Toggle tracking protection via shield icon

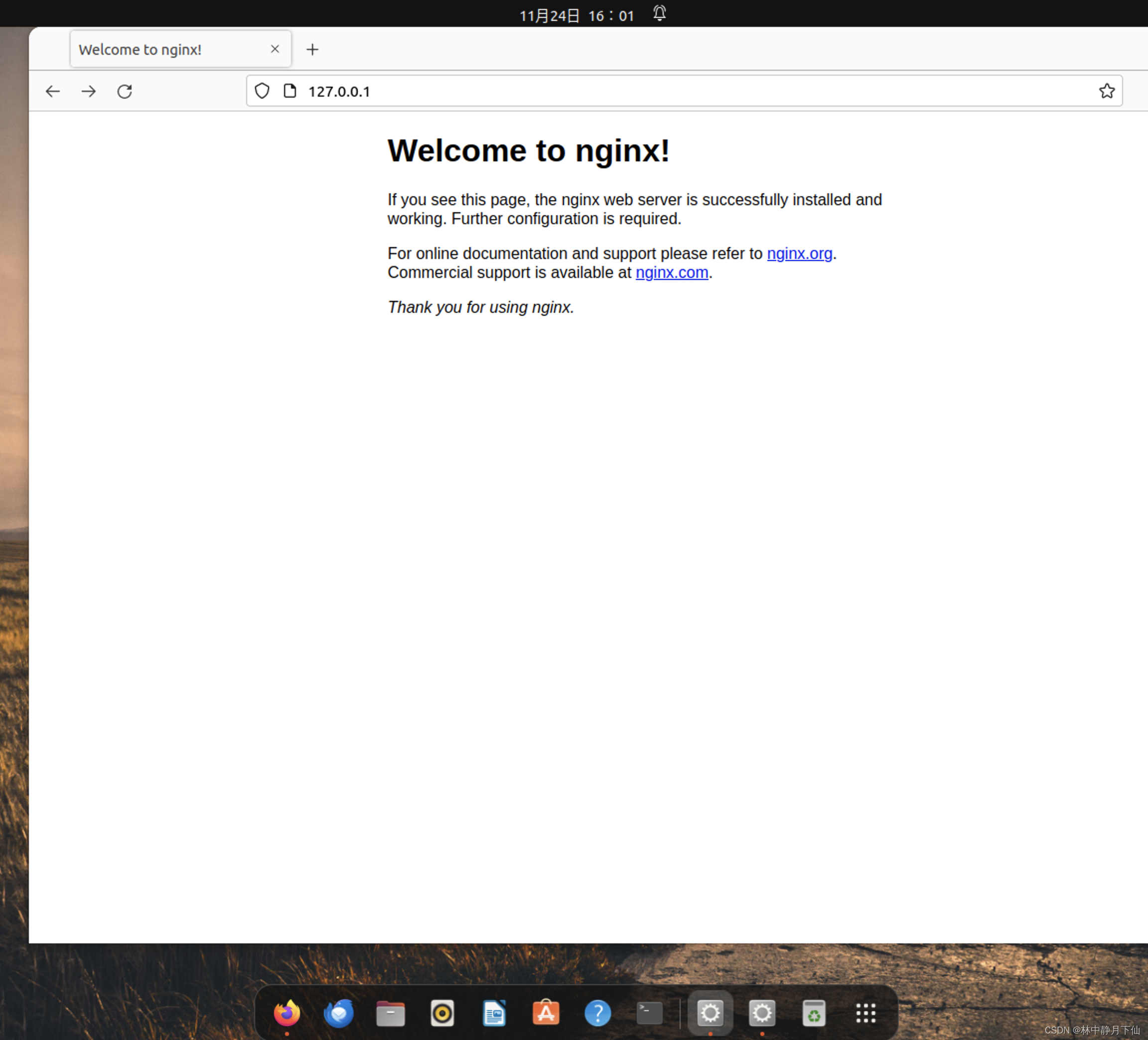262,91
